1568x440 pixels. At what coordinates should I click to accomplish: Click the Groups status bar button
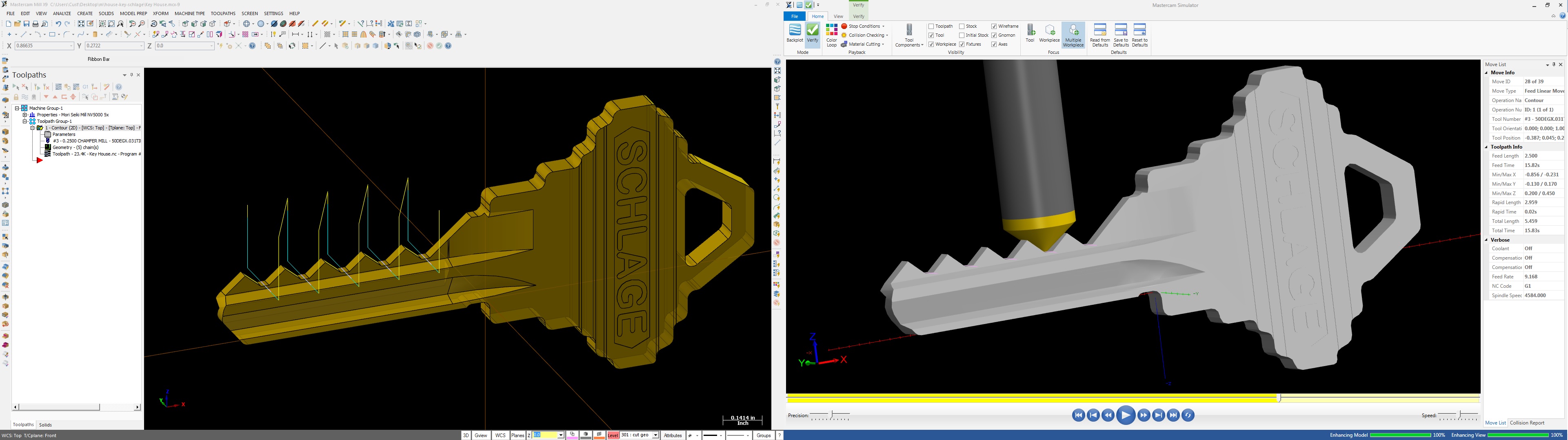(763, 435)
